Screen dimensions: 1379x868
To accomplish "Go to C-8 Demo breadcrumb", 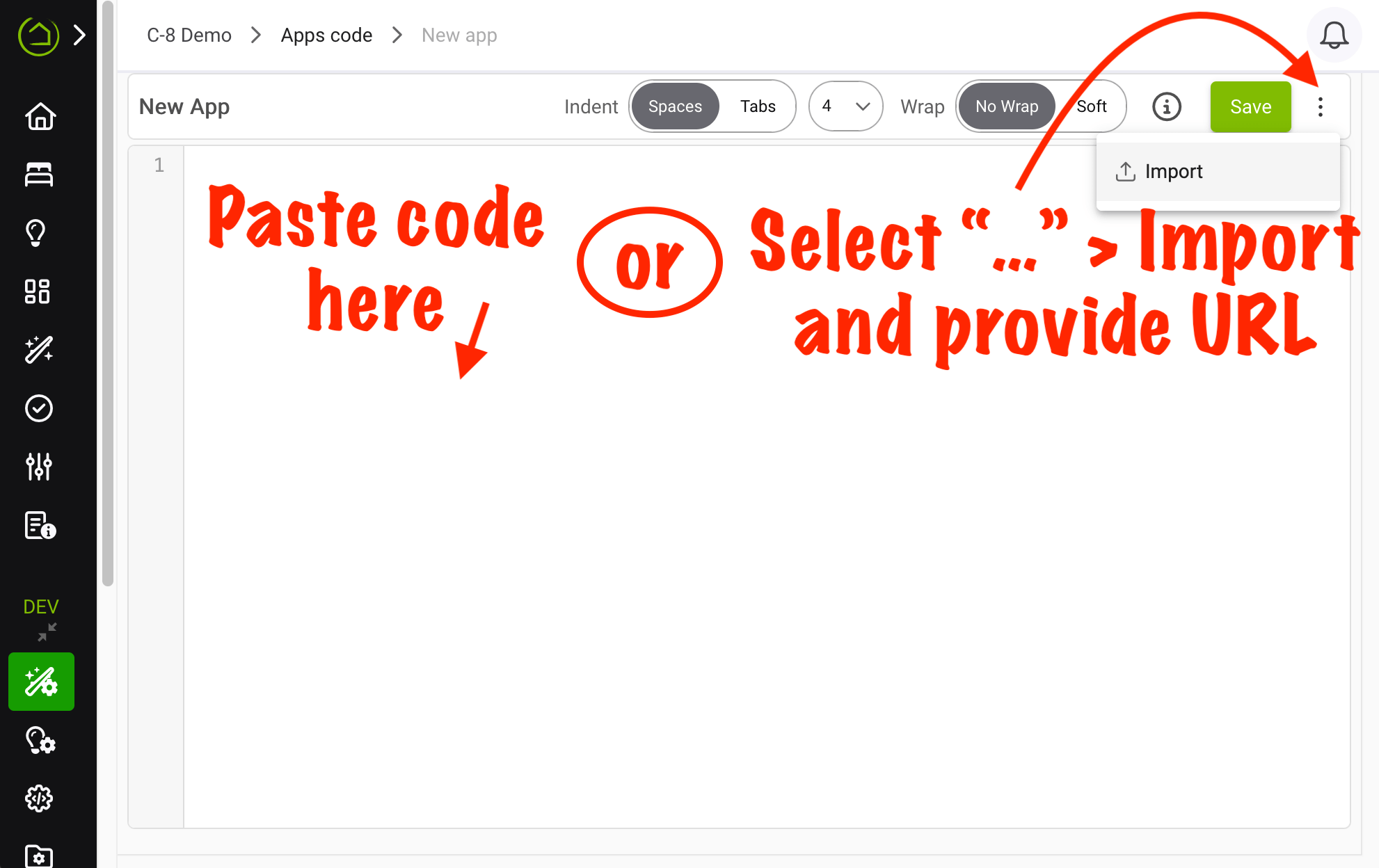I will [x=189, y=35].
